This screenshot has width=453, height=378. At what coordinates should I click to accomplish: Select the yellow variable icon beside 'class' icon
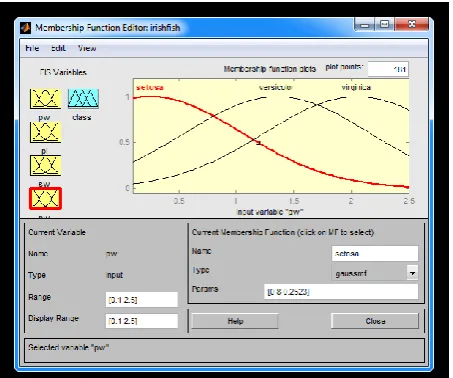[x=45, y=99]
